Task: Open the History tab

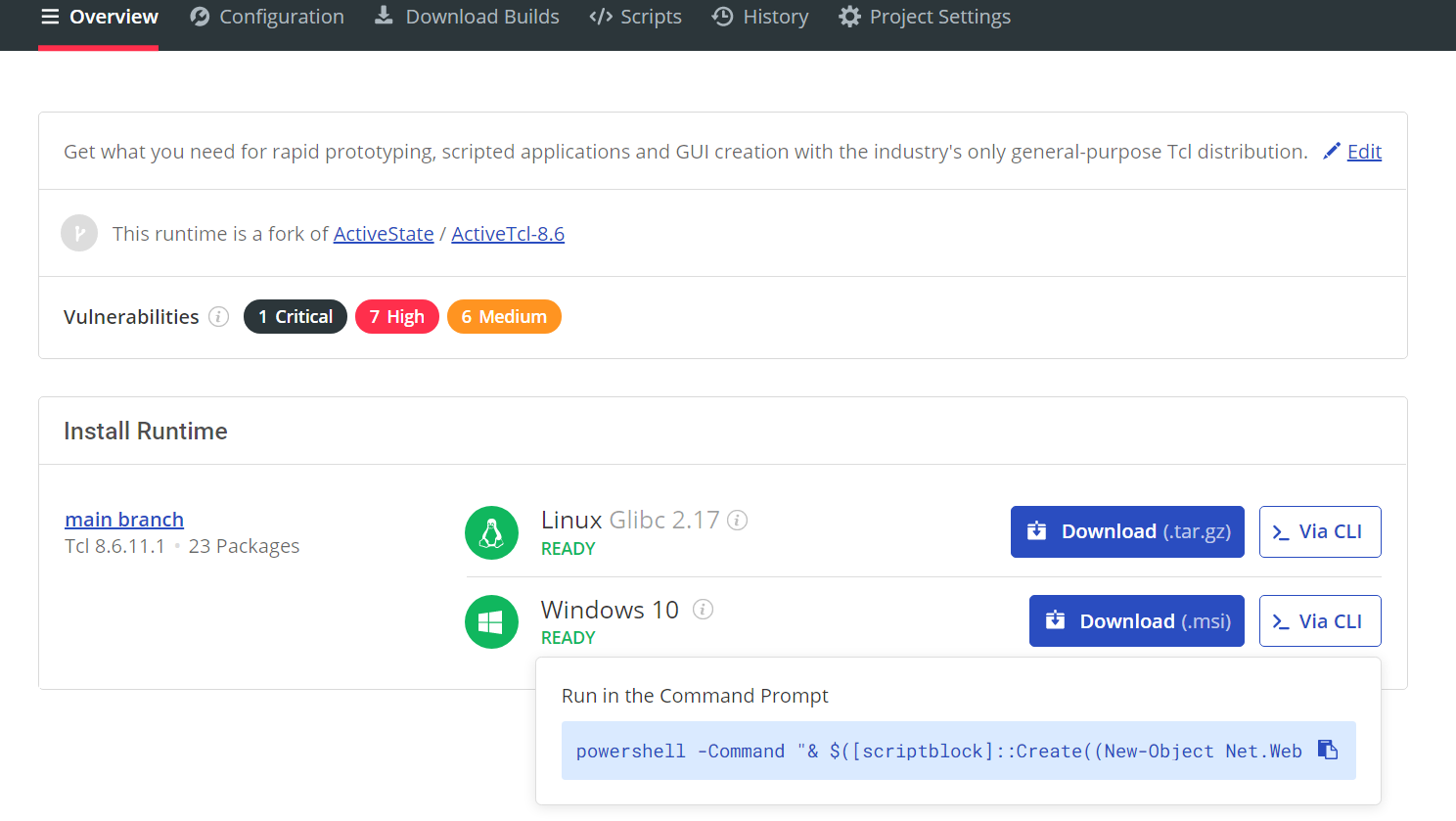Action: click(760, 17)
